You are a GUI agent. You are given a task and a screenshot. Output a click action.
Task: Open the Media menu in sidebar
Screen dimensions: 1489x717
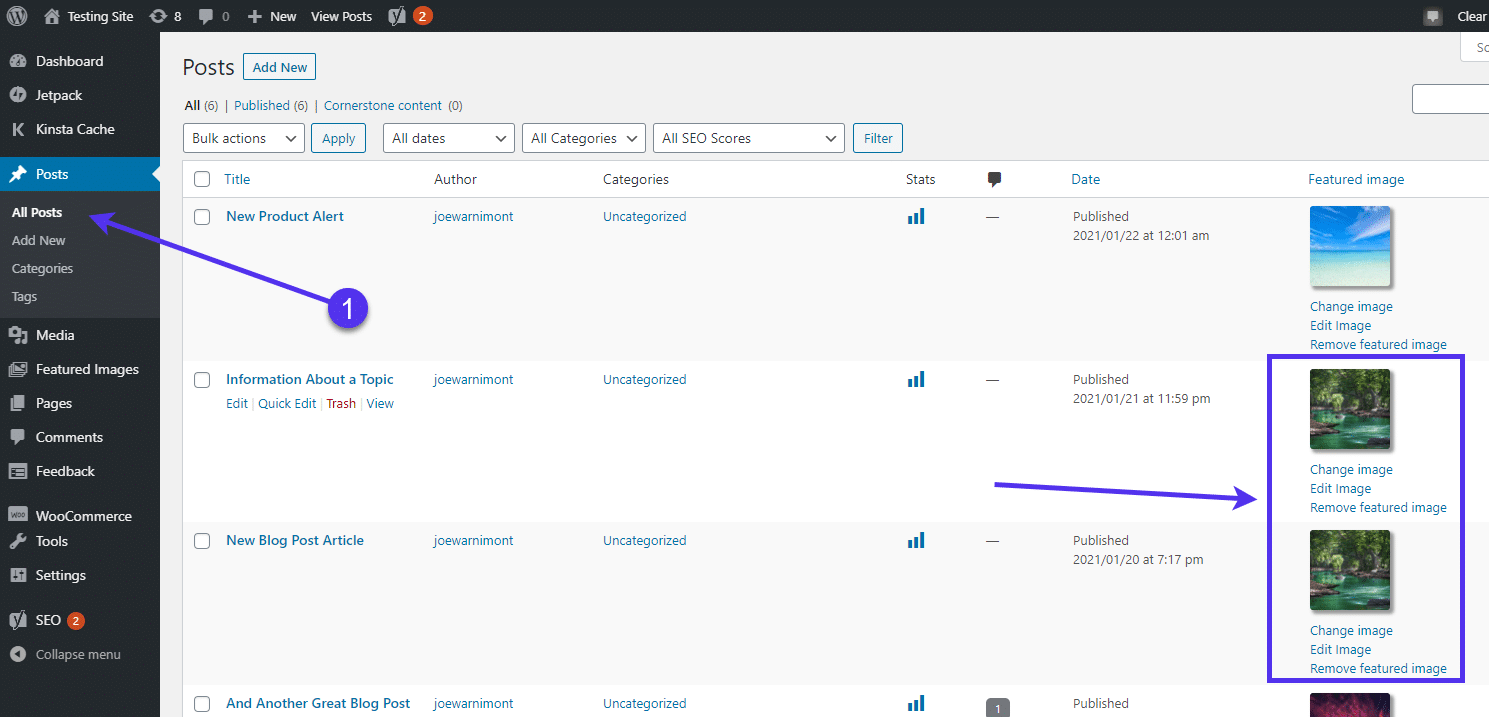tap(55, 335)
